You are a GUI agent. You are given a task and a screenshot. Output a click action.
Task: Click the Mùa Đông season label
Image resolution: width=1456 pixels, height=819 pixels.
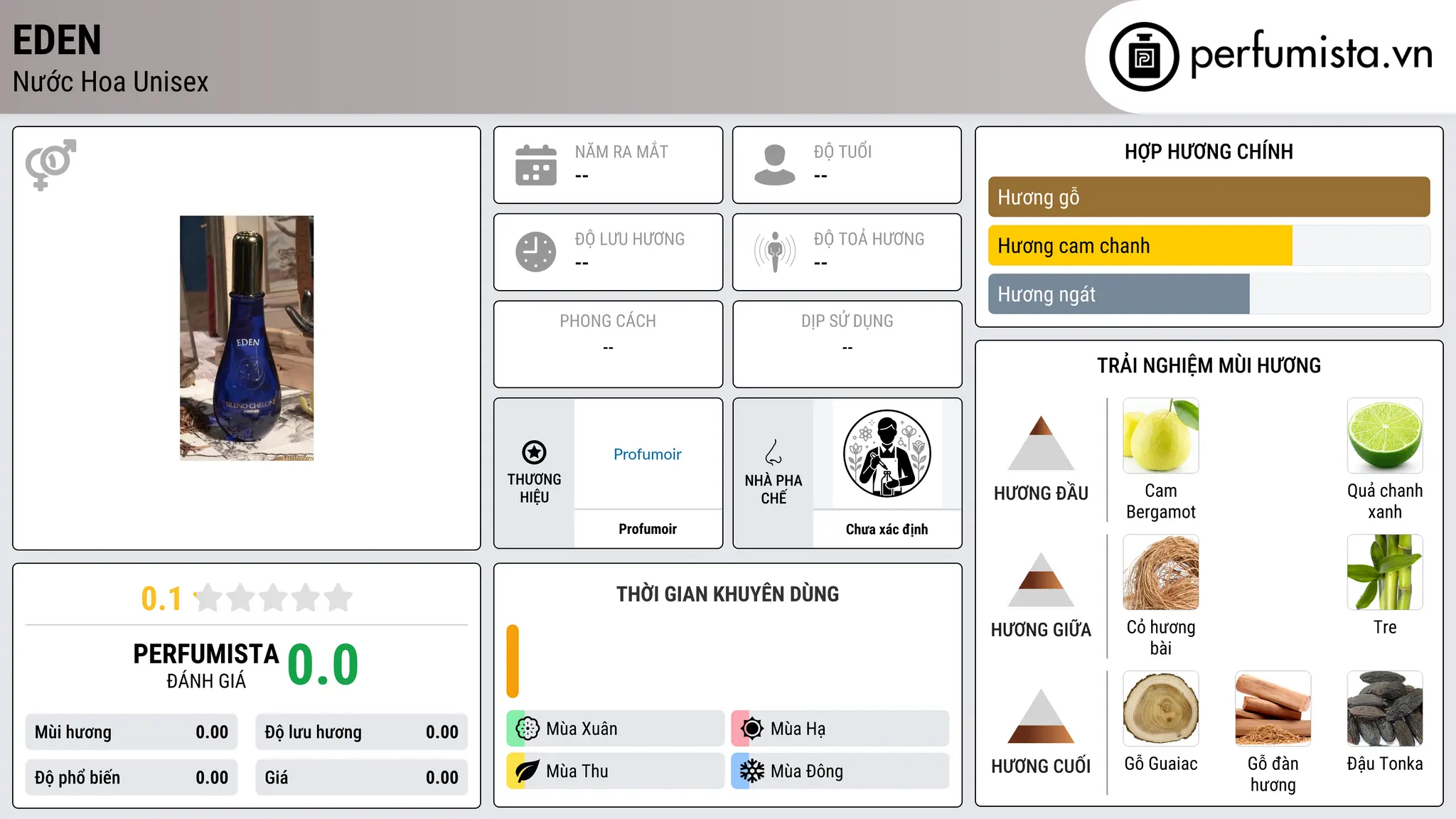click(x=807, y=771)
